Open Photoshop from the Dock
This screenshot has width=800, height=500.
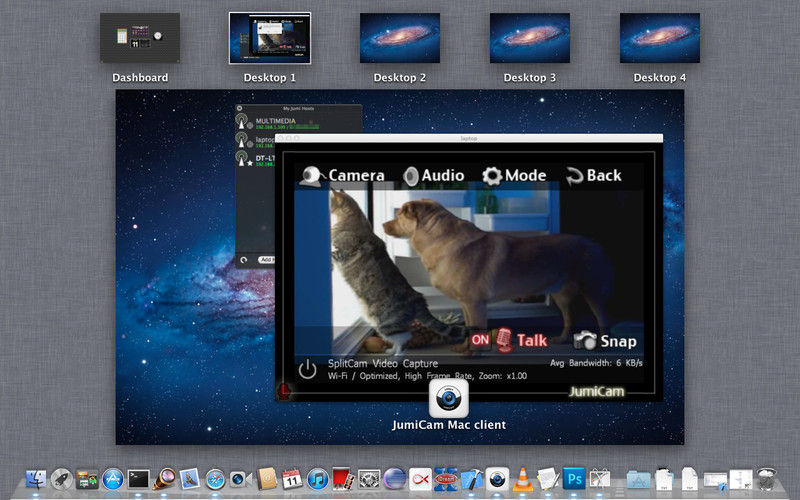click(x=574, y=480)
